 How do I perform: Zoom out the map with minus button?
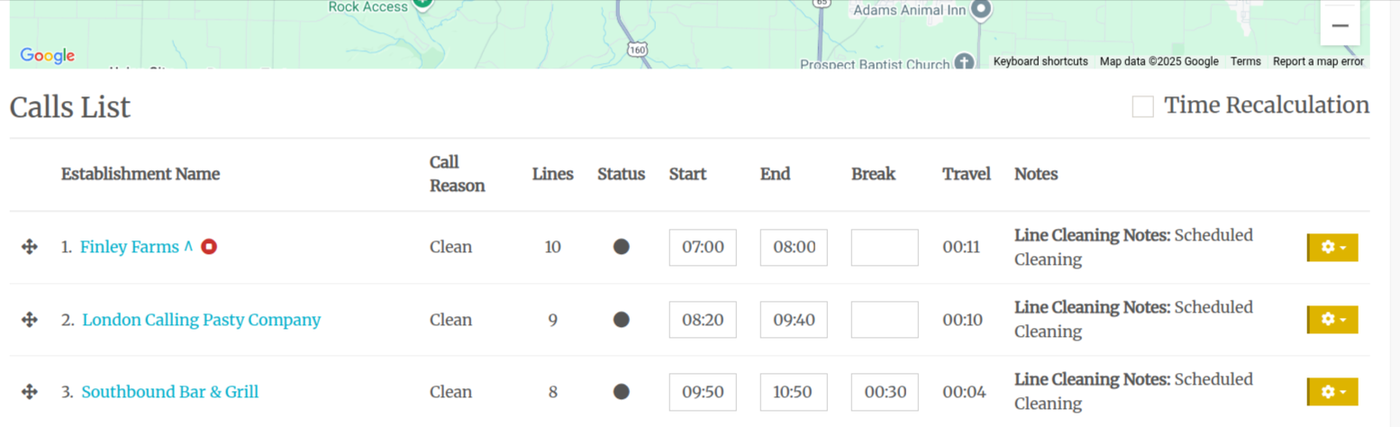pos(1340,25)
